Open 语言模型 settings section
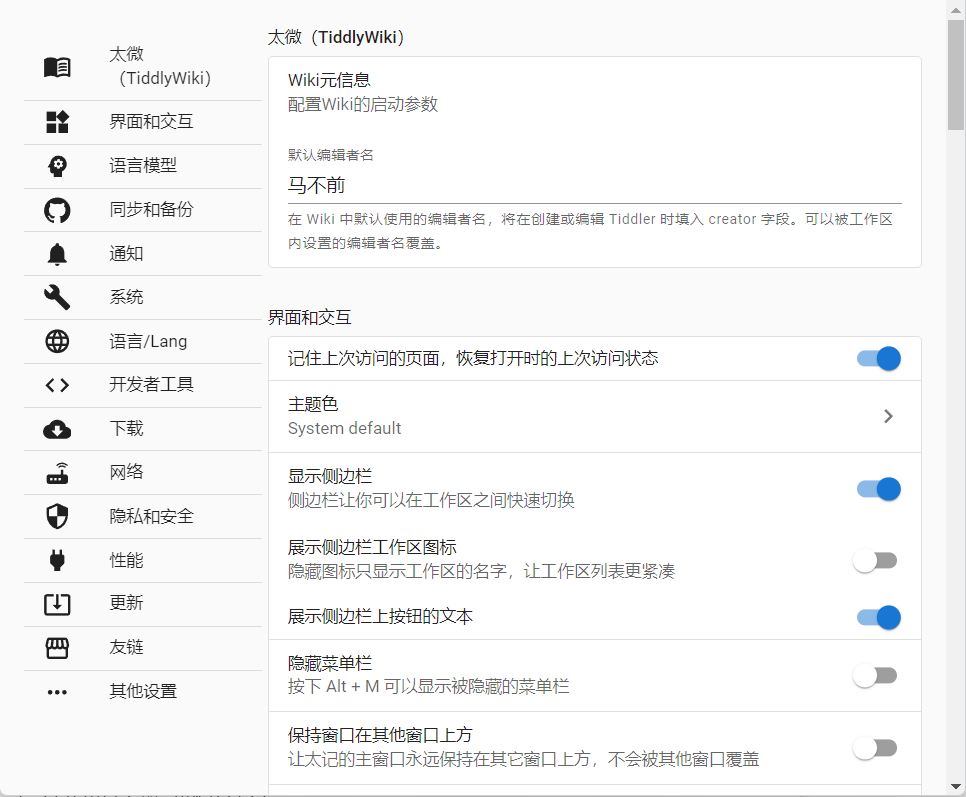Screen dimensions: 966x797 point(143,166)
